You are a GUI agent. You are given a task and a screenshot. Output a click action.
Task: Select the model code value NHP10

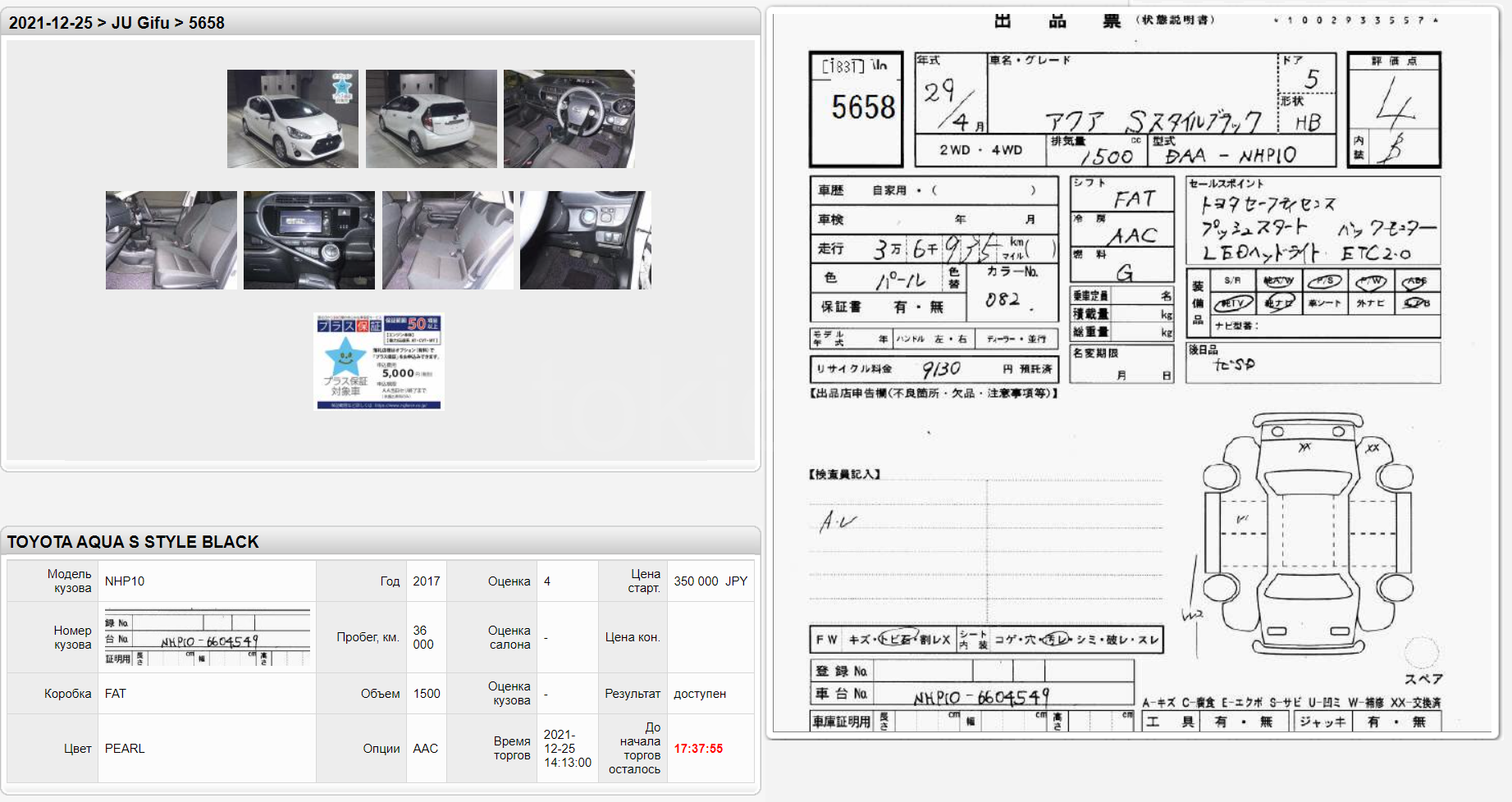point(125,581)
